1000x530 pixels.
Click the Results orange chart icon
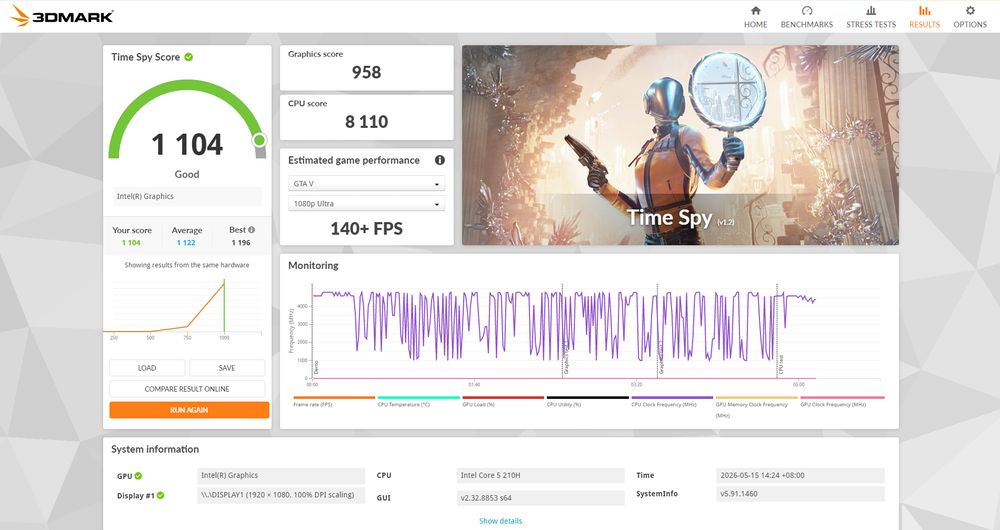click(x=924, y=10)
